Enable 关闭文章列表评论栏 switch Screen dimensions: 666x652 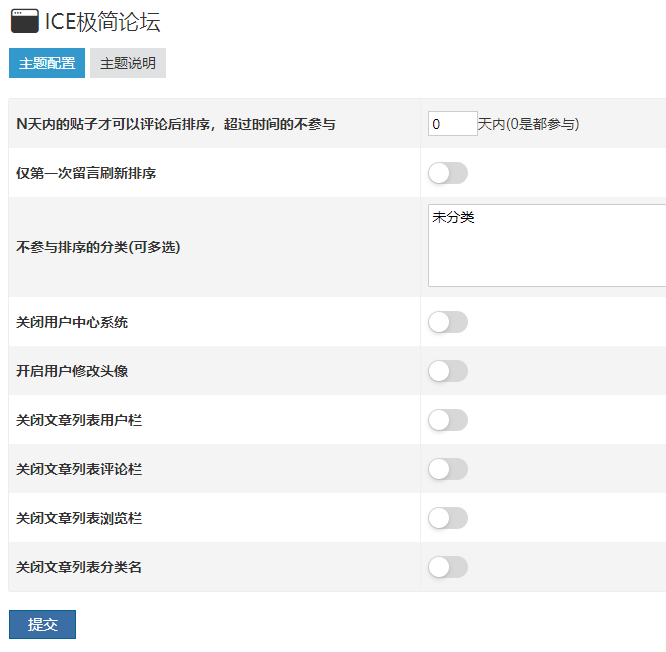coord(448,469)
